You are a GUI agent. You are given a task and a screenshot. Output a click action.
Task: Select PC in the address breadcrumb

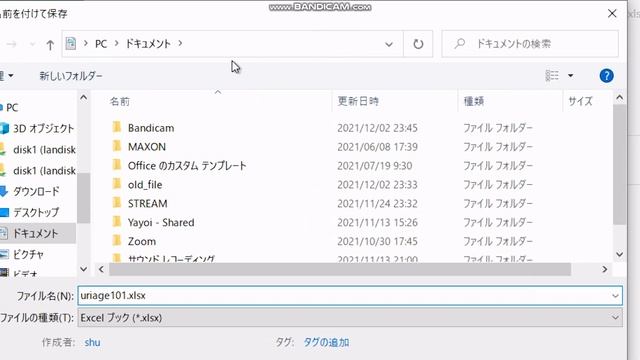tap(101, 44)
